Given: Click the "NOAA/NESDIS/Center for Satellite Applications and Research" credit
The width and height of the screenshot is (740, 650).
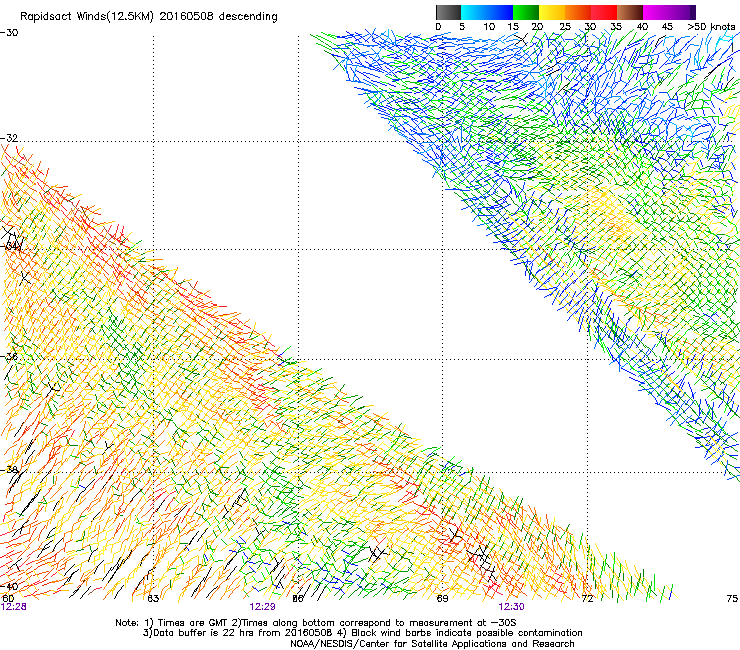Looking at the screenshot, I should [432, 644].
